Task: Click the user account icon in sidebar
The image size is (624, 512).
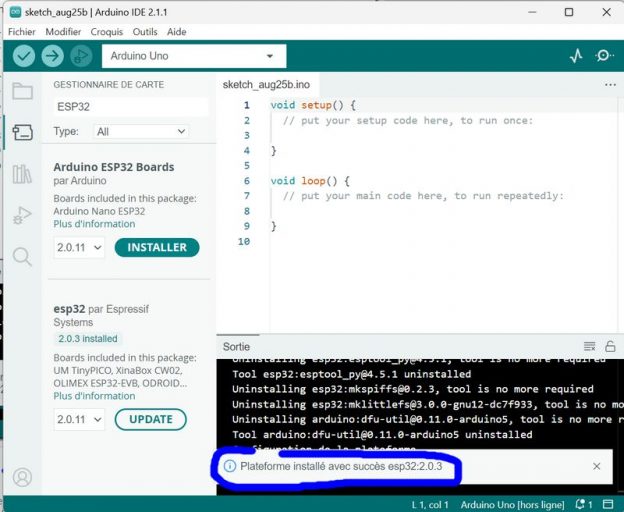Action: coord(22,477)
